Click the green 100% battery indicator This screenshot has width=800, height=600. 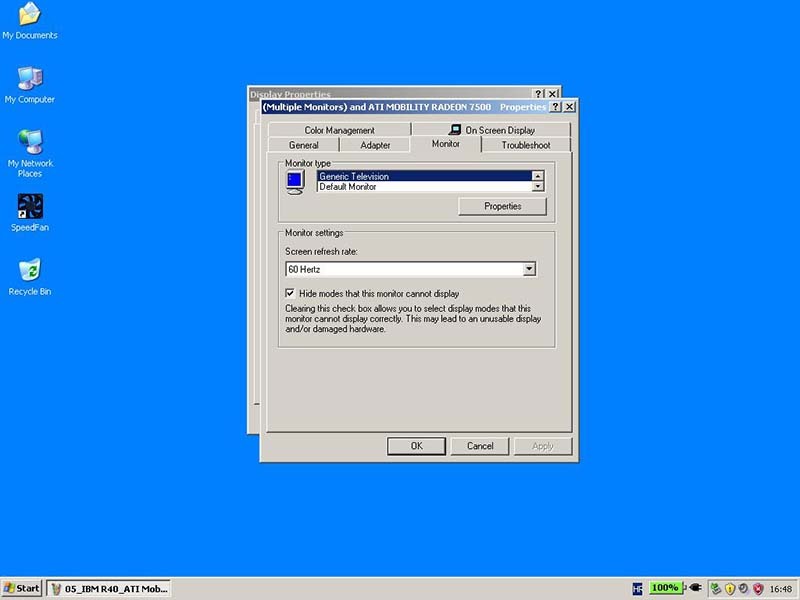(x=664, y=588)
